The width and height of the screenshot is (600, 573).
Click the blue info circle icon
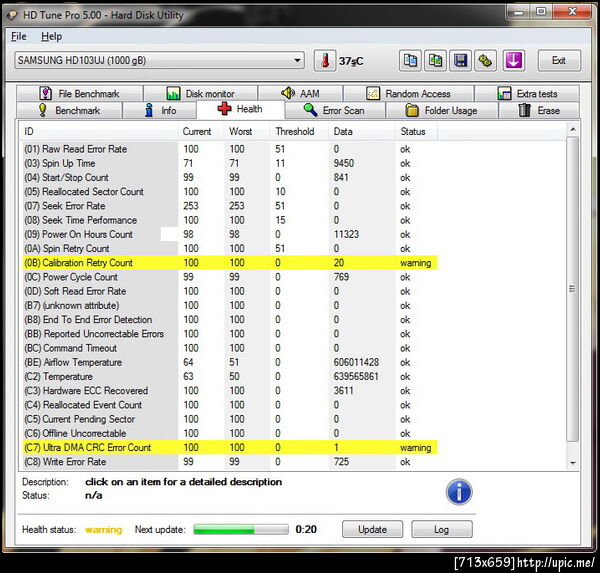[459, 492]
